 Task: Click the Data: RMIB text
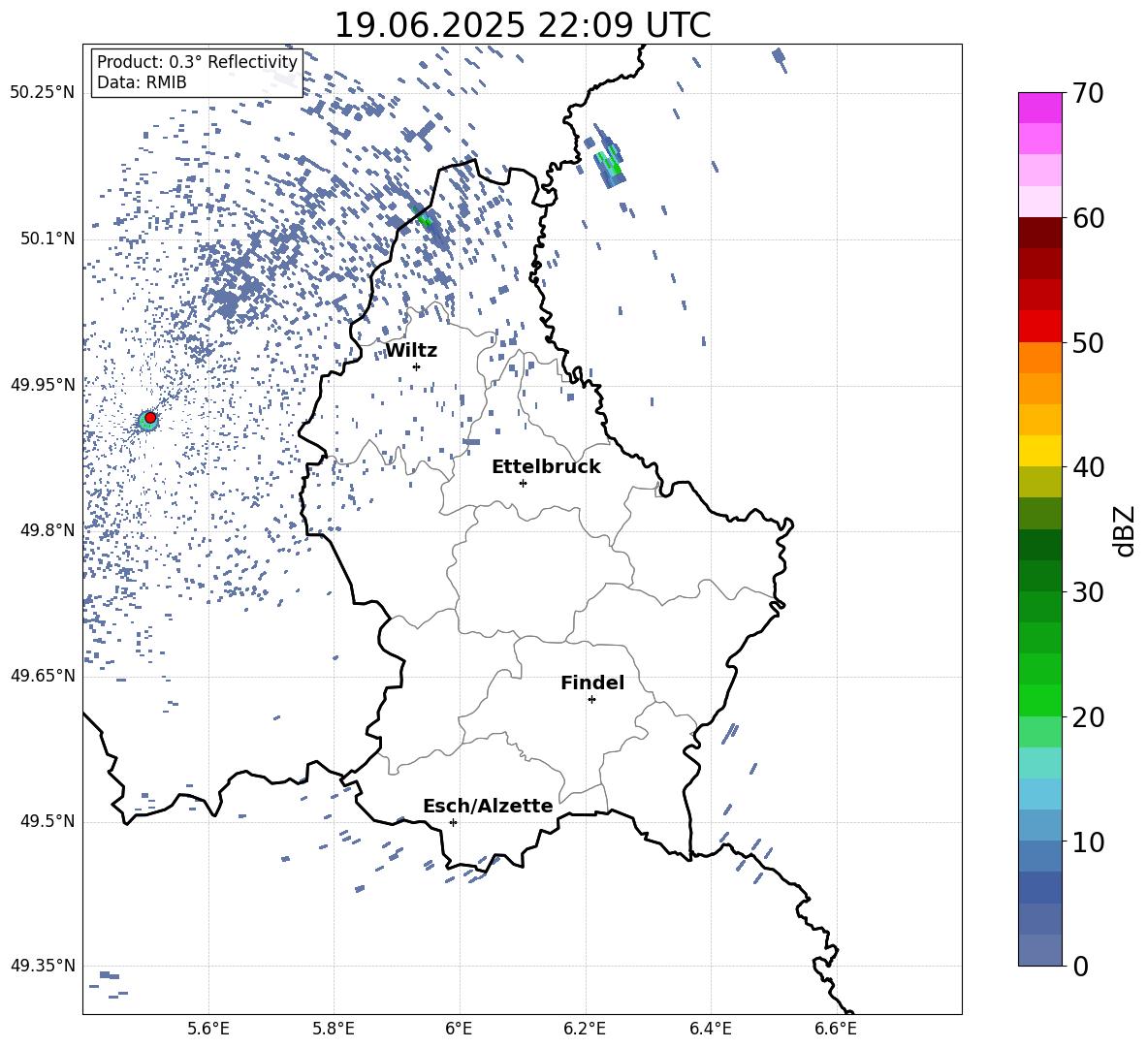(x=142, y=82)
